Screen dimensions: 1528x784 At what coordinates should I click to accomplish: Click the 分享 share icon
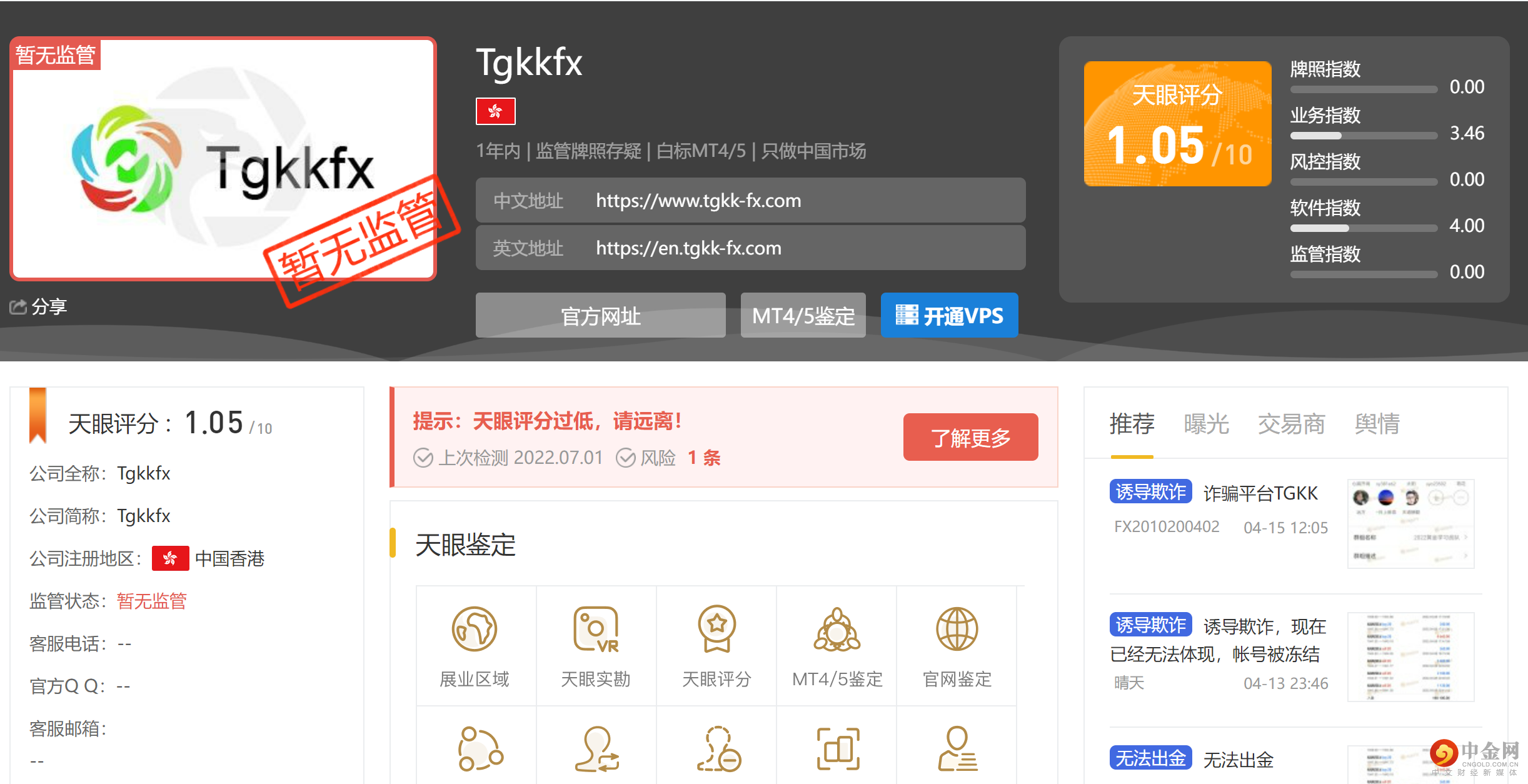[x=20, y=306]
